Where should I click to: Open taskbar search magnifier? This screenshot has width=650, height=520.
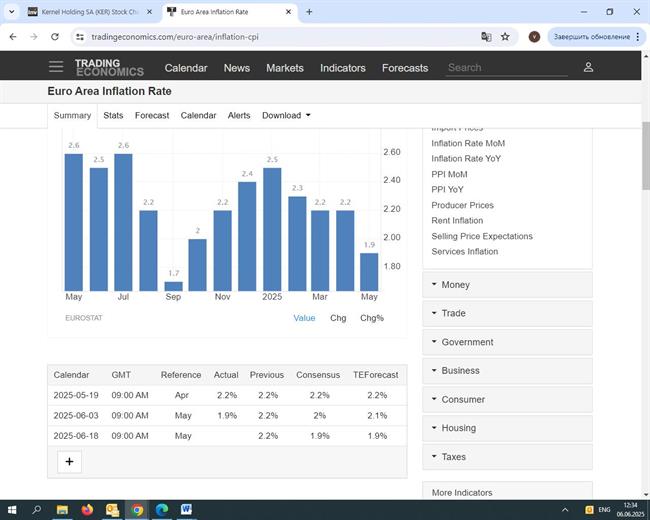coord(36,510)
